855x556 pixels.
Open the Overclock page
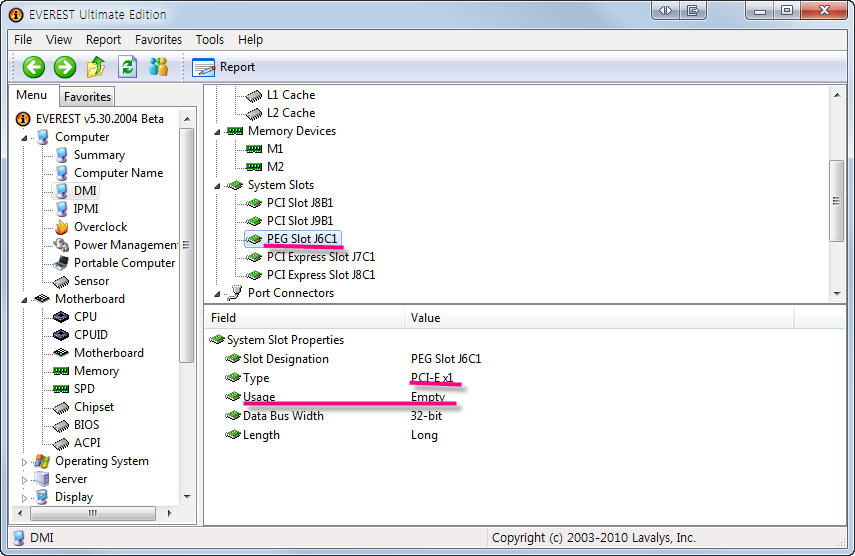100,227
